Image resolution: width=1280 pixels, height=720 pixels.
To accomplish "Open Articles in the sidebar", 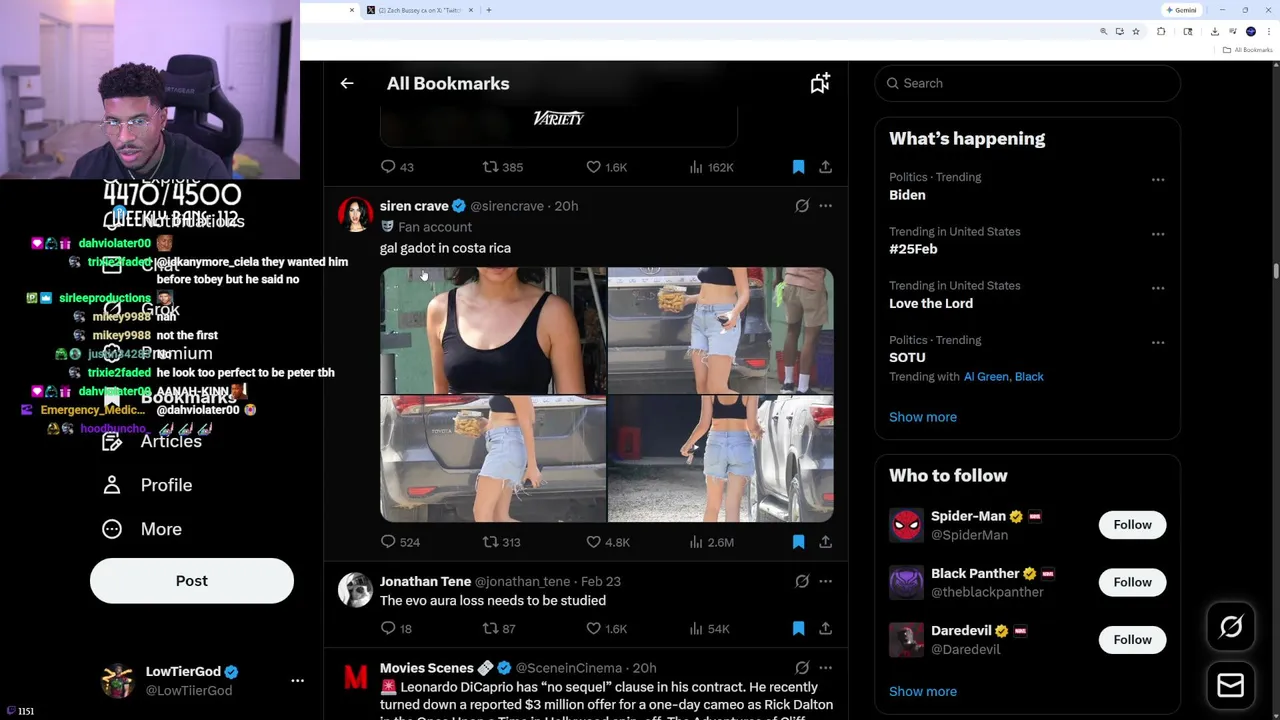I will [x=152, y=441].
